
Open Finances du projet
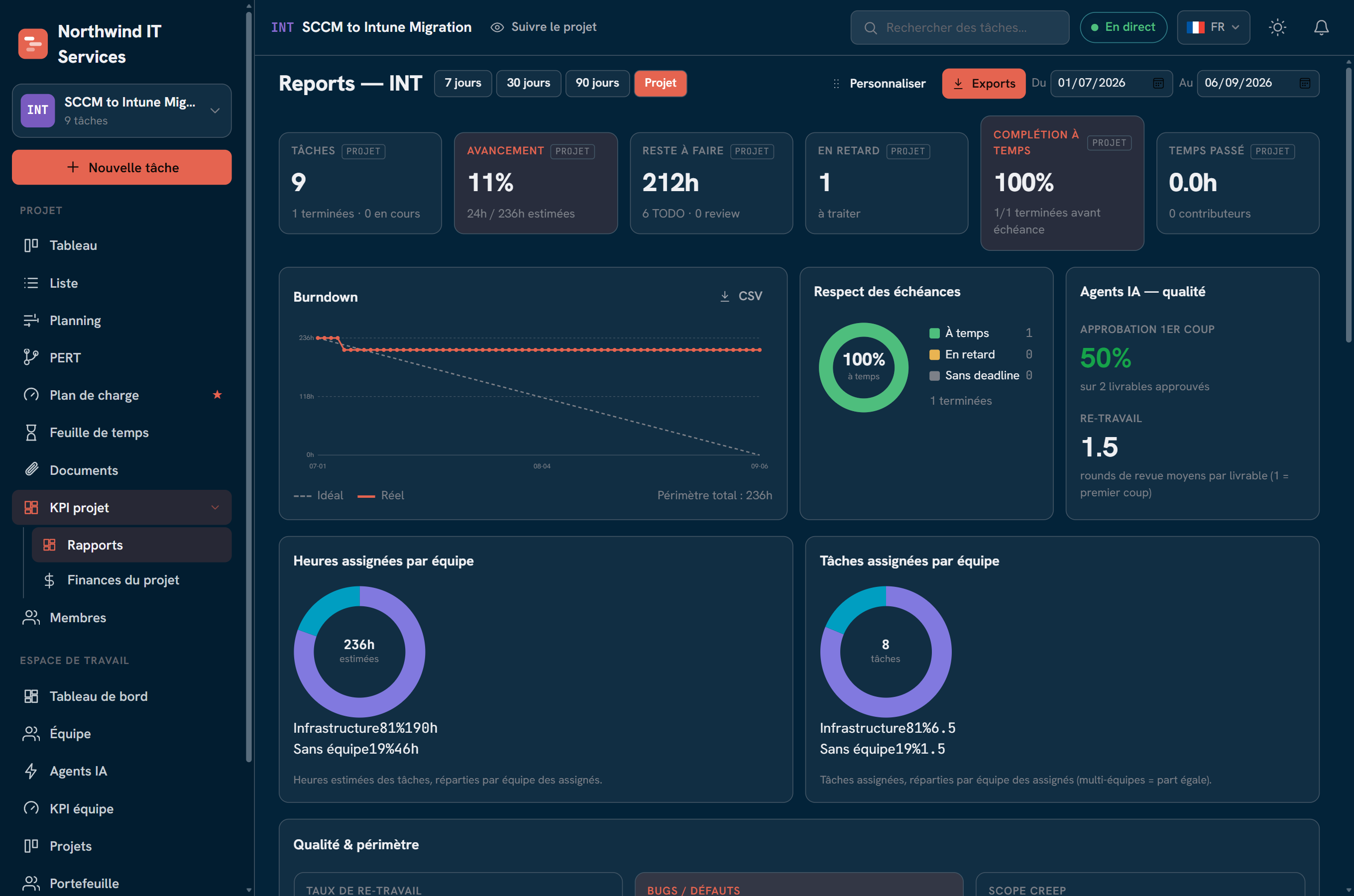coord(131,580)
